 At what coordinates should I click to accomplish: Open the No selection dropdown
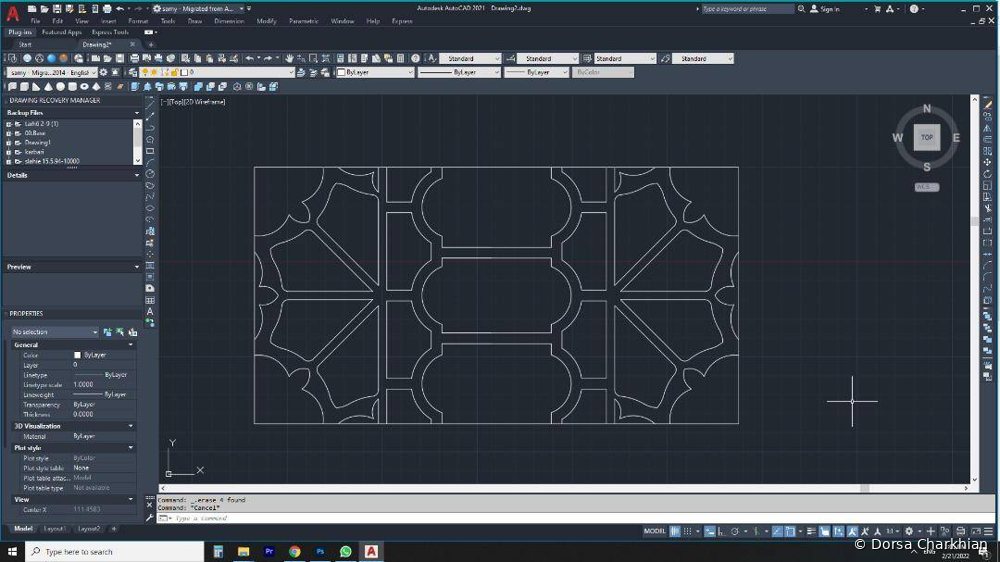(55, 332)
